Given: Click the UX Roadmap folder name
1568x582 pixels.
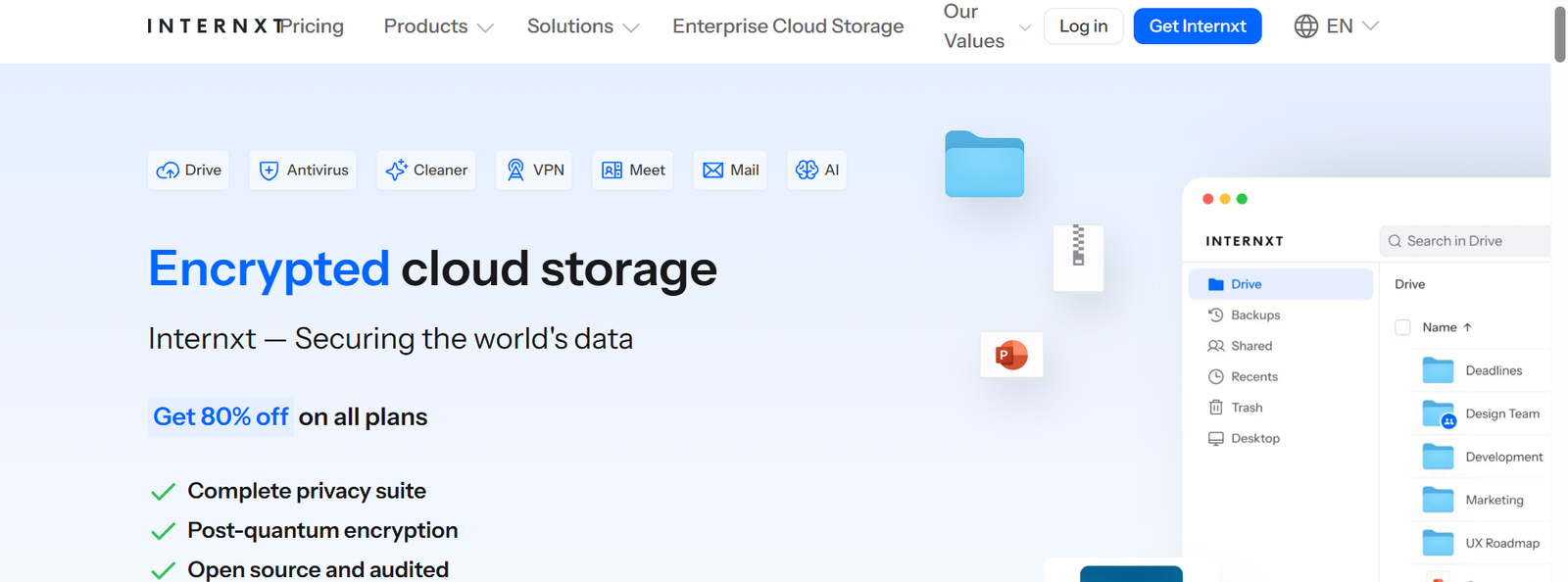Looking at the screenshot, I should point(1502,543).
